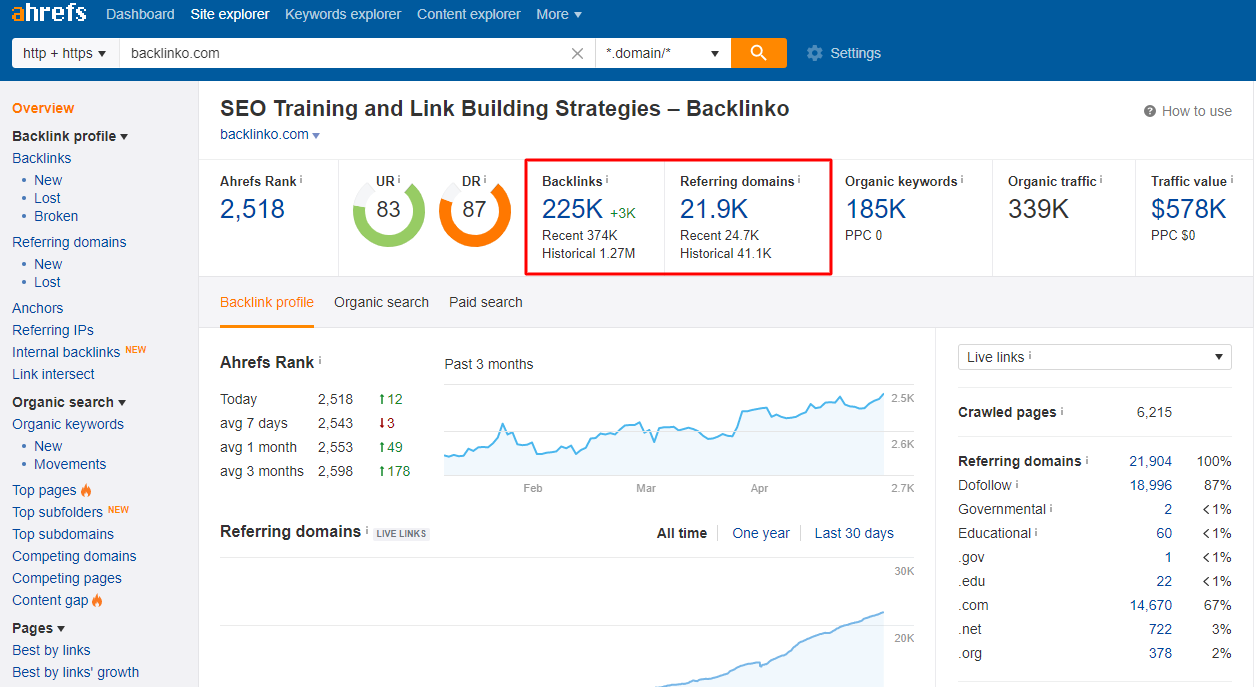Click the Last 30 days time filter
The image size is (1256, 687).
tap(853, 533)
